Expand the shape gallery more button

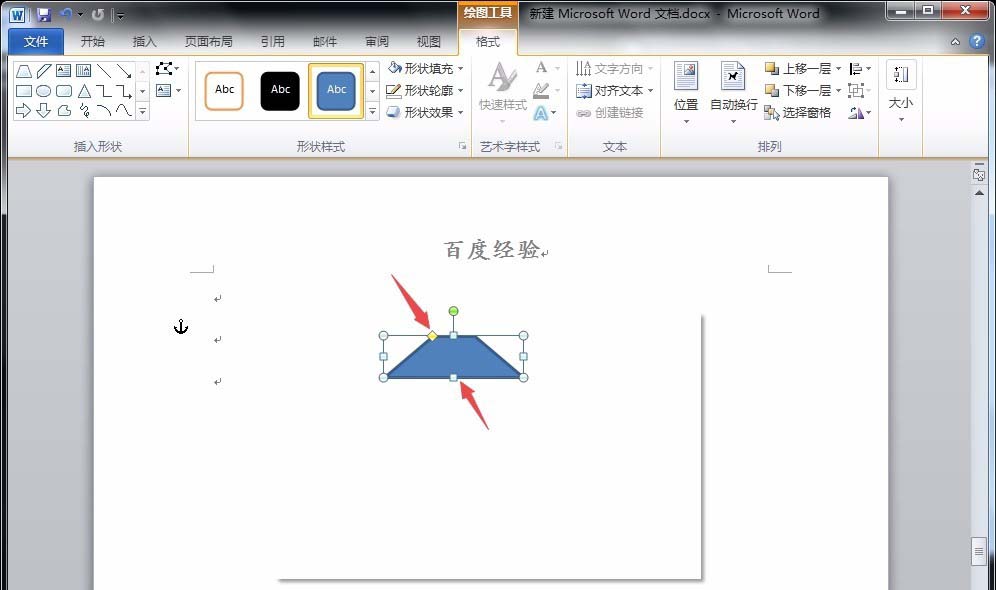(143, 112)
